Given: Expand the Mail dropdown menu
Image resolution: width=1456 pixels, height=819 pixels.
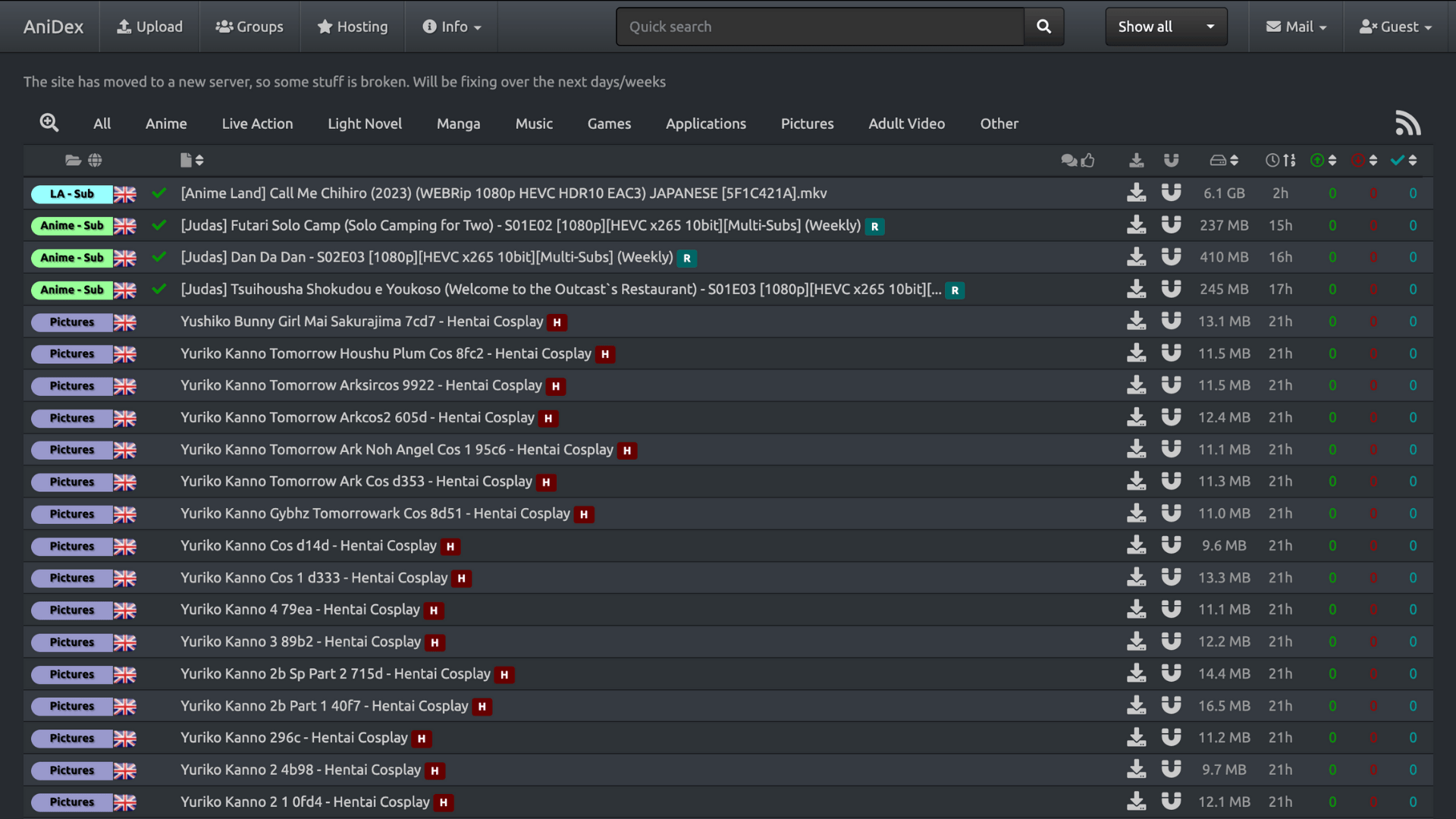Looking at the screenshot, I should pos(1296,27).
